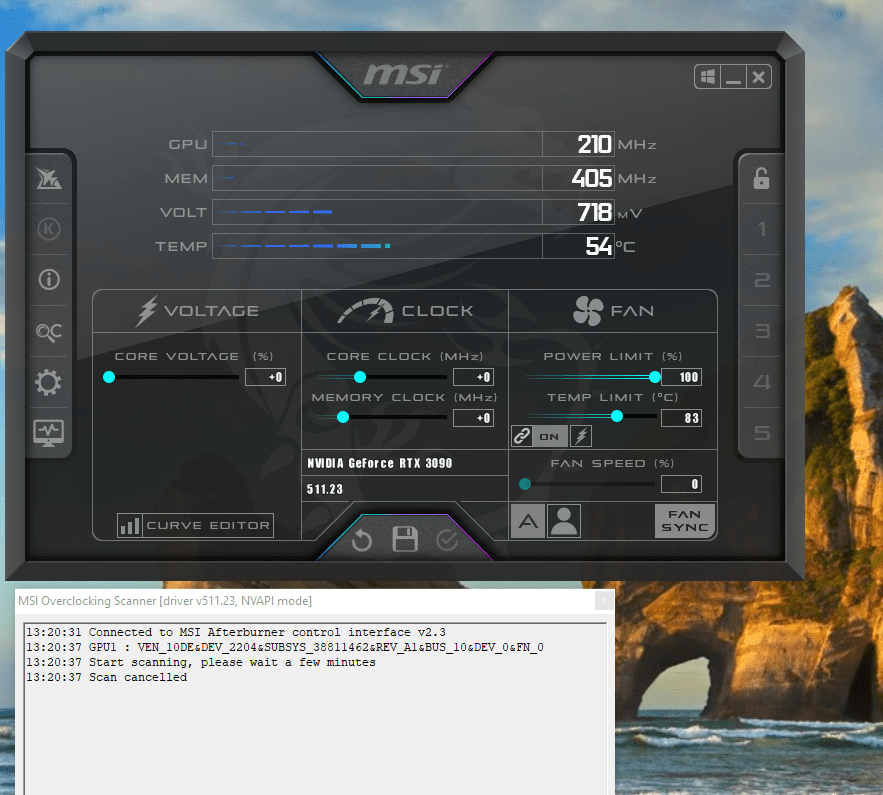Viewport: 883px width, 795px height.
Task: Select profile slot 3
Action: tap(762, 330)
